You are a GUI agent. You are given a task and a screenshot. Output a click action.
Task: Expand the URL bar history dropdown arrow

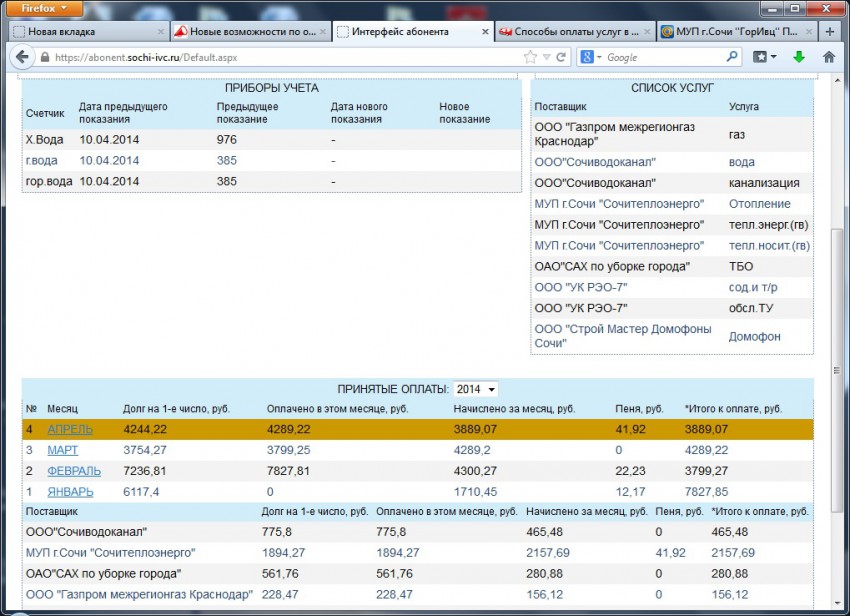(x=545, y=57)
